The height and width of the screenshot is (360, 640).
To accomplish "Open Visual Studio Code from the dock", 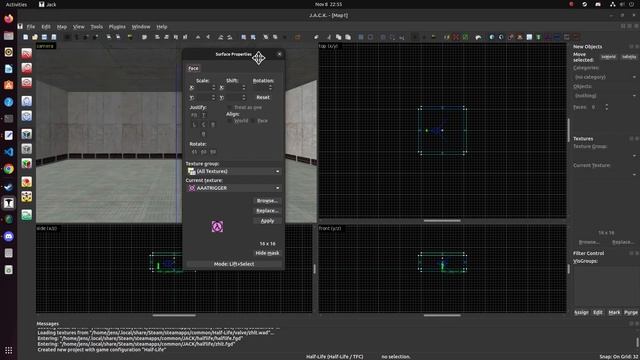I will click(9, 152).
